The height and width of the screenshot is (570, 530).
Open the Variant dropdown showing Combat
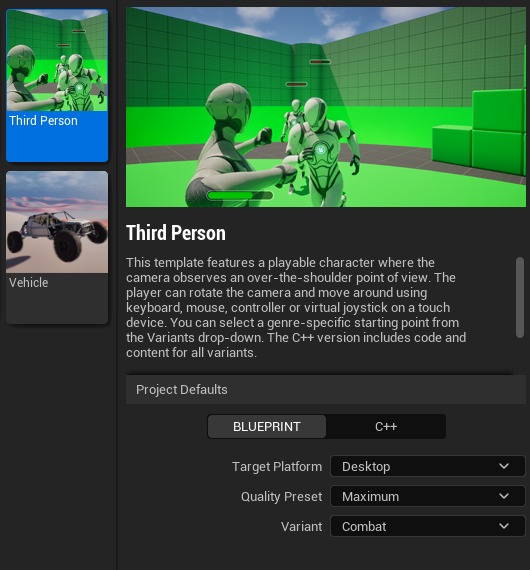point(428,526)
